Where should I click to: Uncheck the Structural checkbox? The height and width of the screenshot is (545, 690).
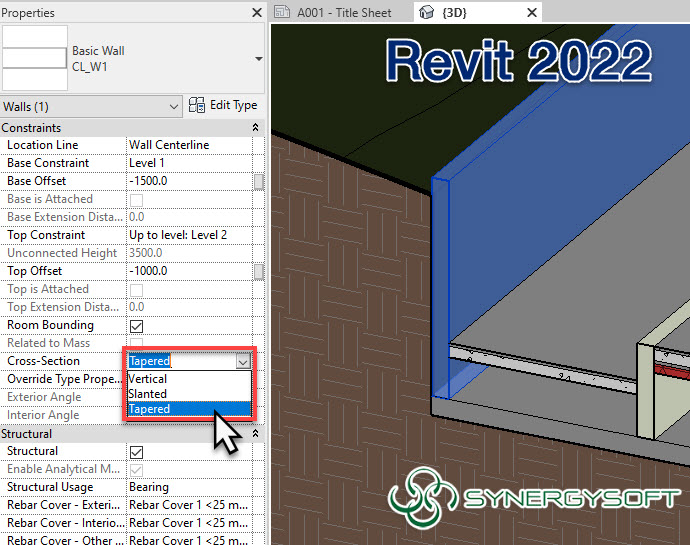pyautogui.click(x=136, y=452)
